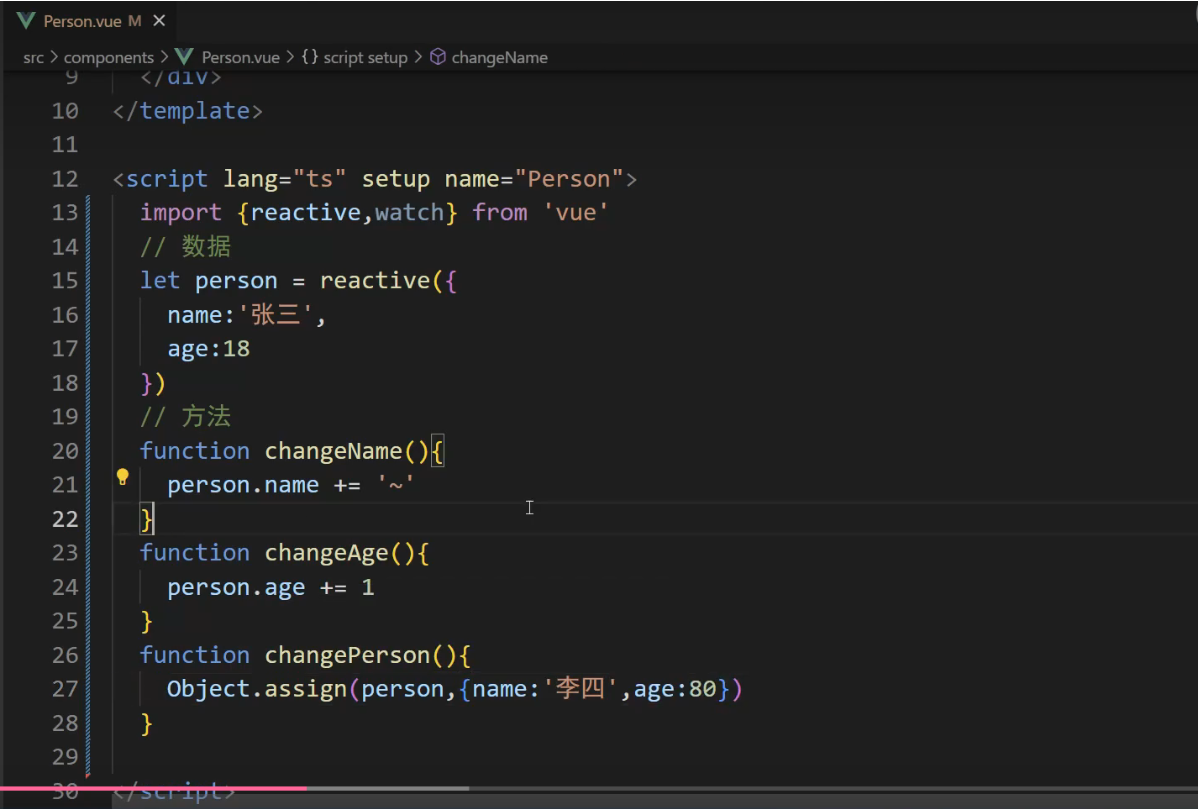Viewport: 1199px width, 809px height.
Task: Click the '~' string on line 21
Action: [395, 485]
